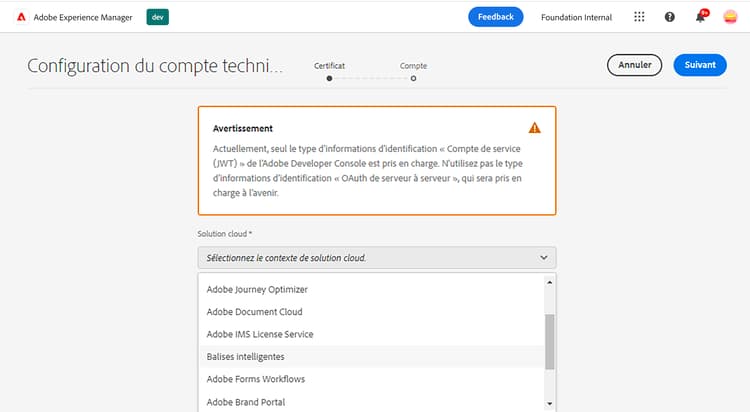Click the Annuler button

click(634, 65)
